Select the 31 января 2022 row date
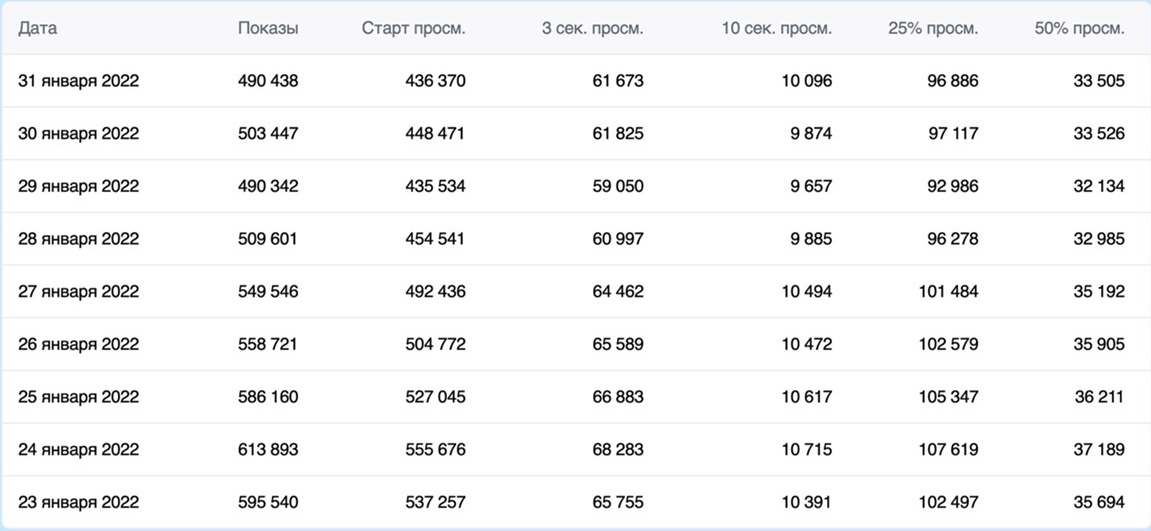Image resolution: width=1151 pixels, height=531 pixels. coord(78,81)
